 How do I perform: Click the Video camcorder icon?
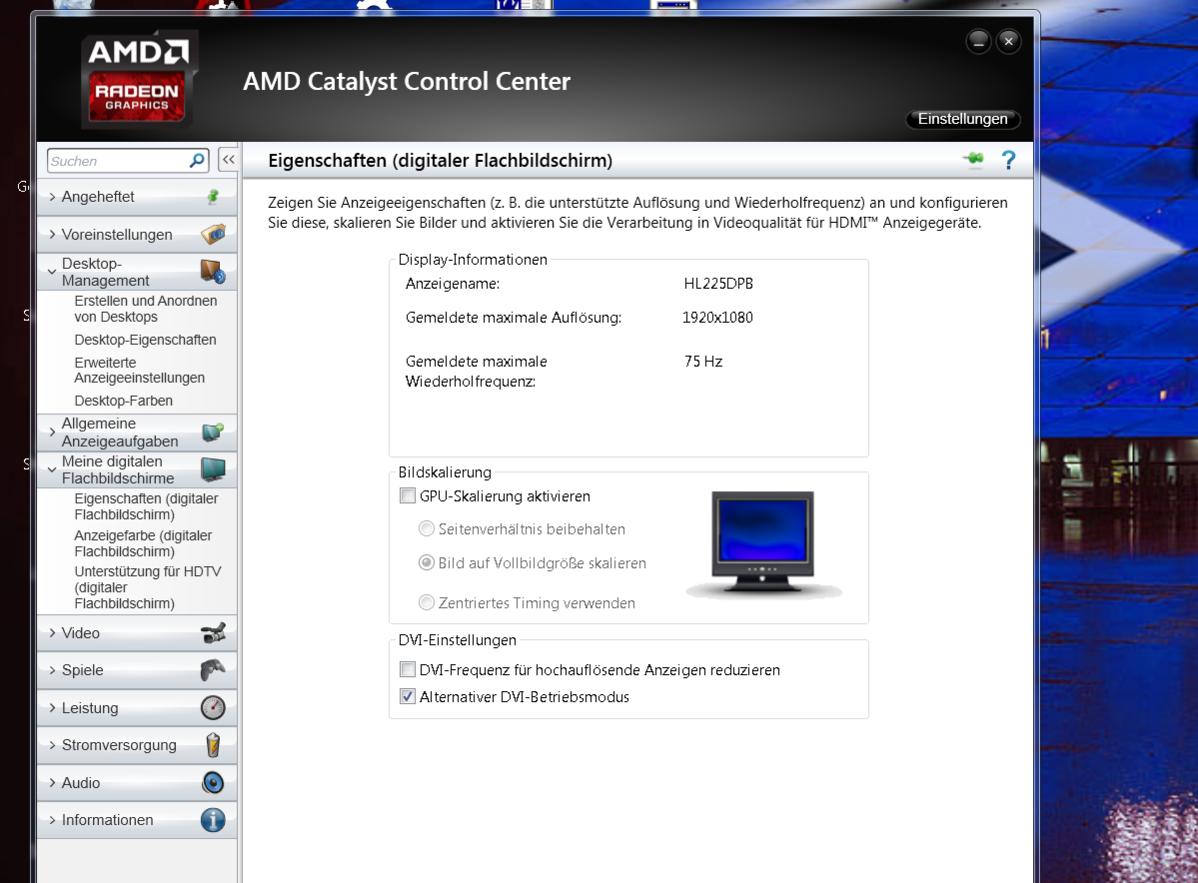pyautogui.click(x=213, y=632)
